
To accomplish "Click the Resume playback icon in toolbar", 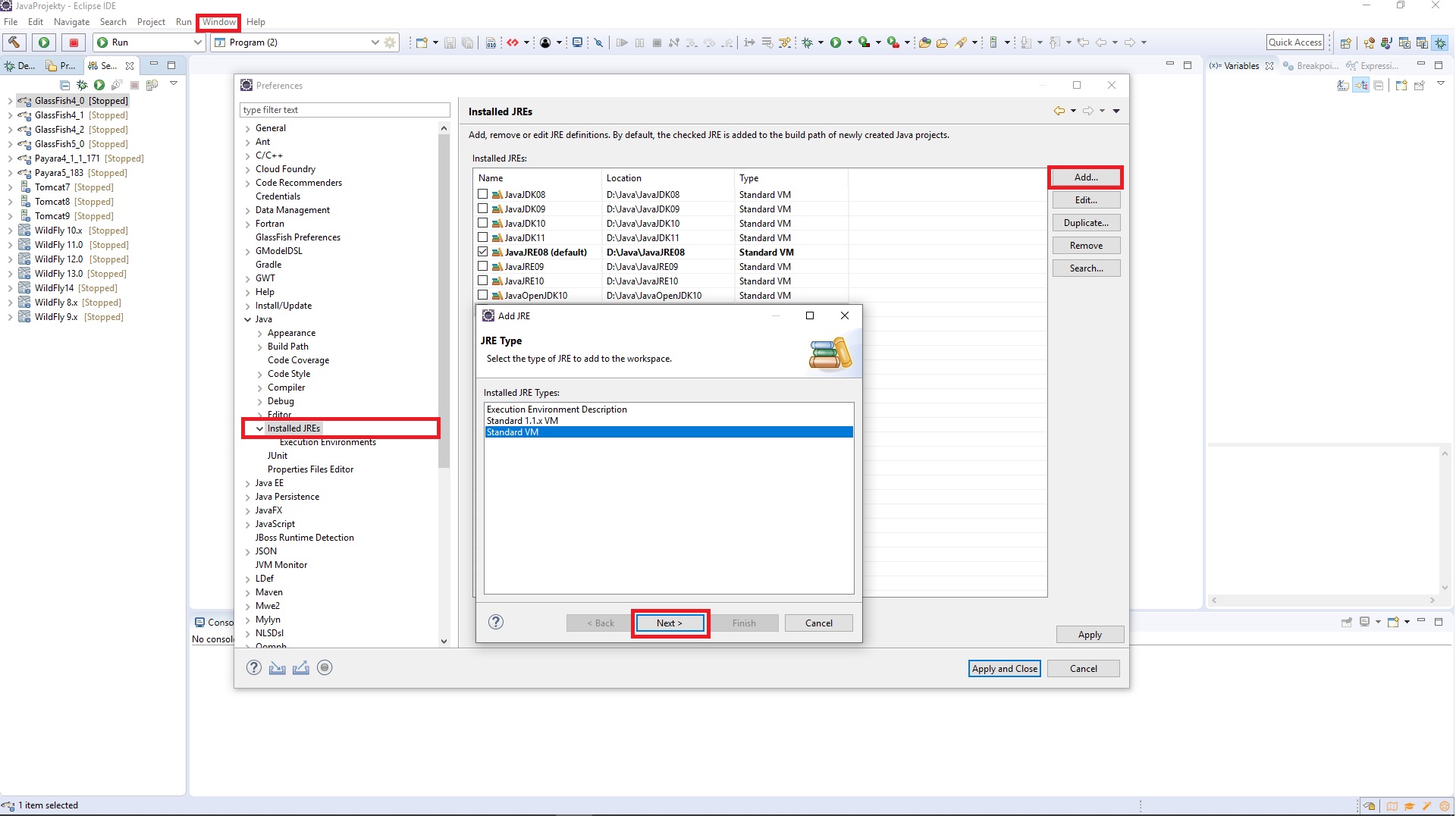I will click(622, 42).
